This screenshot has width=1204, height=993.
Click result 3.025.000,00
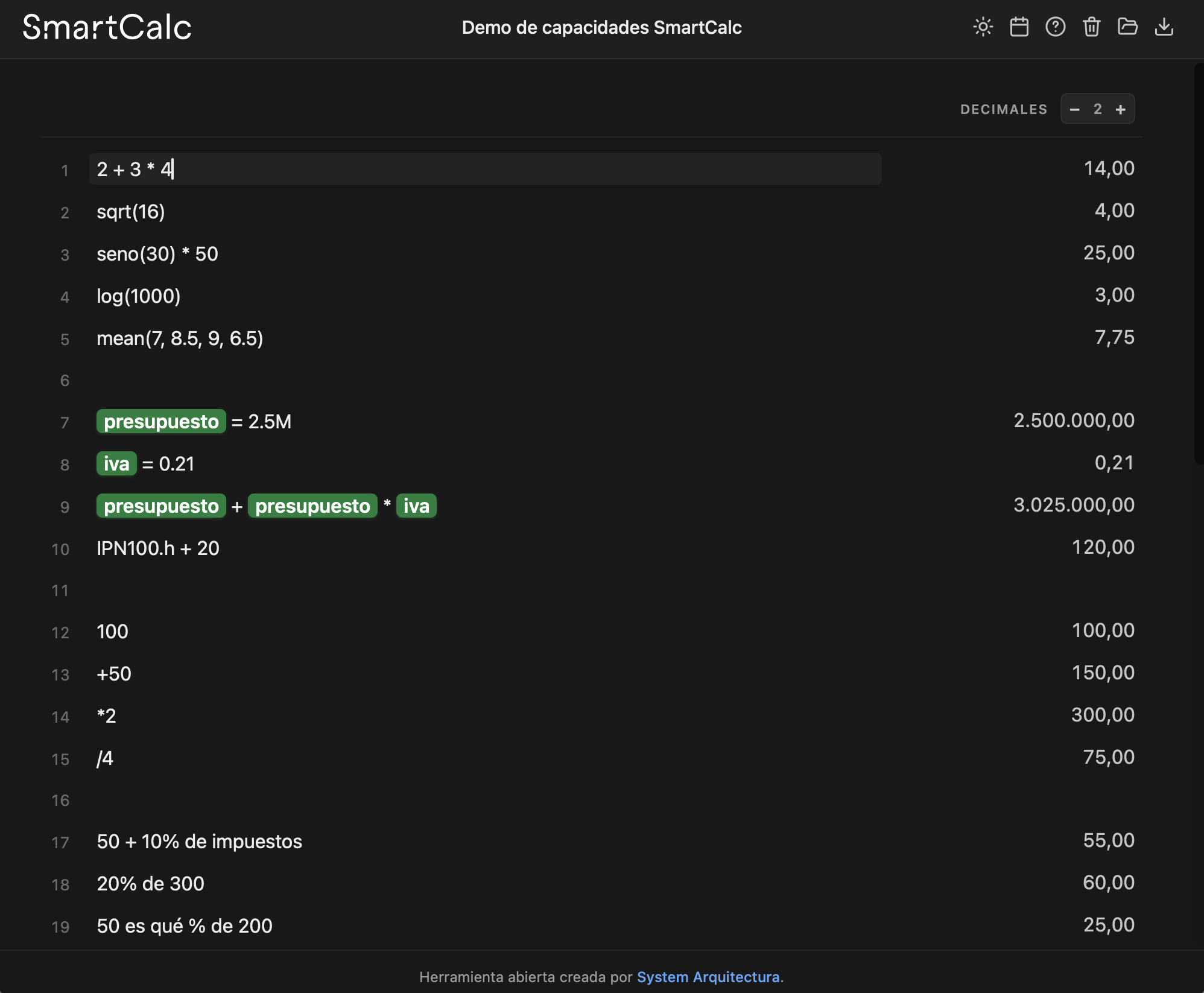(1074, 505)
